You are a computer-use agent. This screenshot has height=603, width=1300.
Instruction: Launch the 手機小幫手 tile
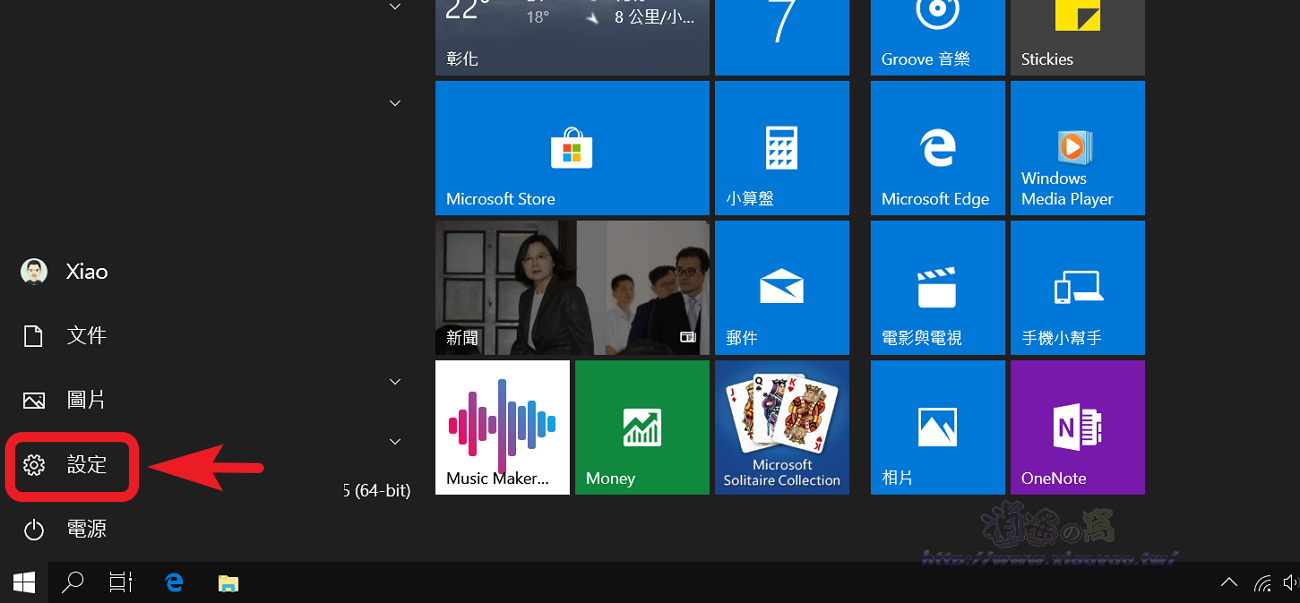pos(1078,288)
